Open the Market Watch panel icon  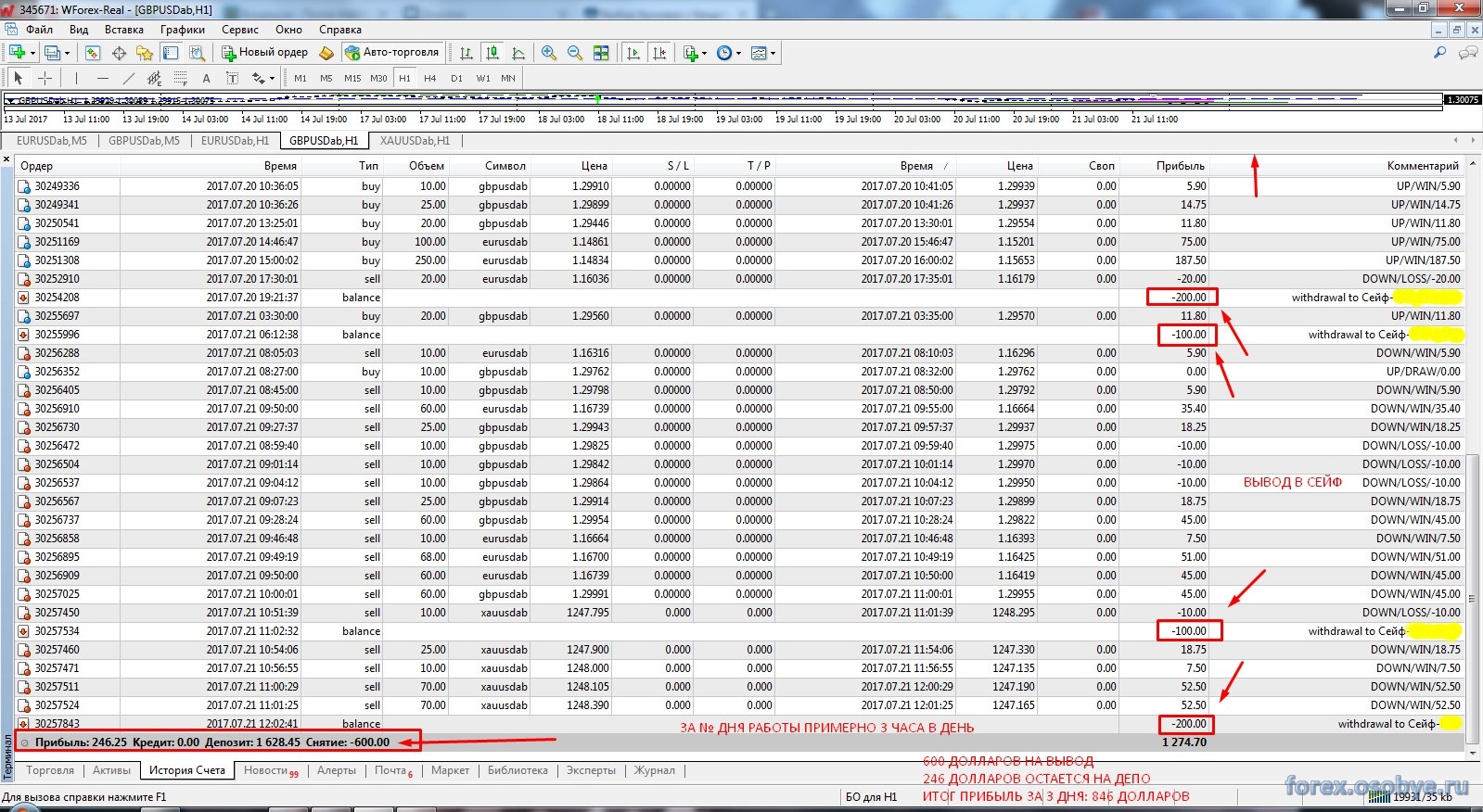point(93,53)
